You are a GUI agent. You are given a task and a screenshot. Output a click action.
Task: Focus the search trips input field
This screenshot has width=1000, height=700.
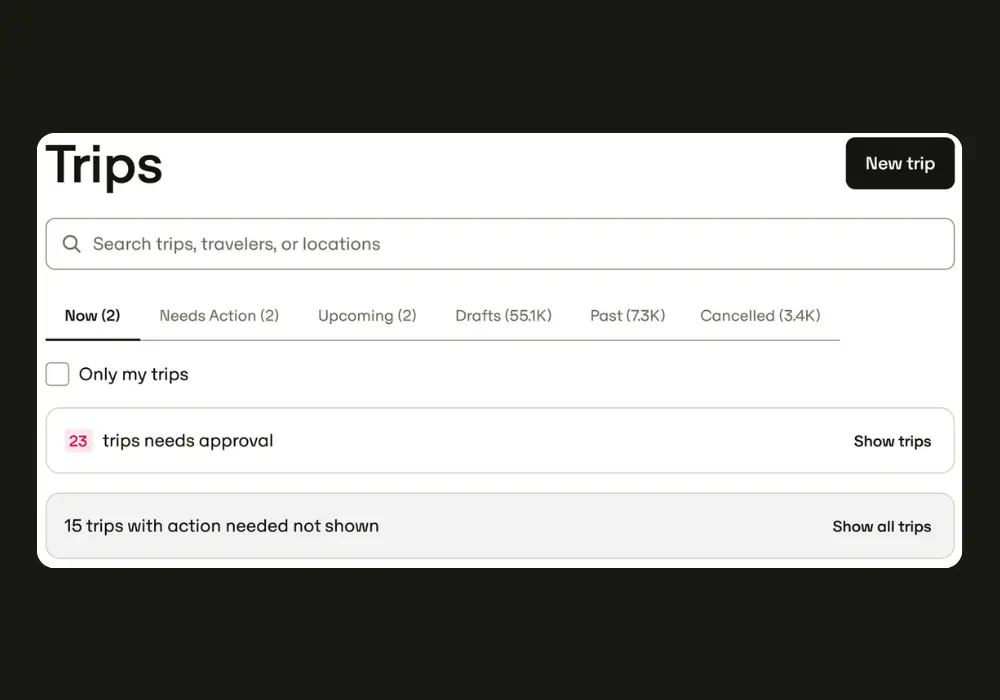click(500, 244)
